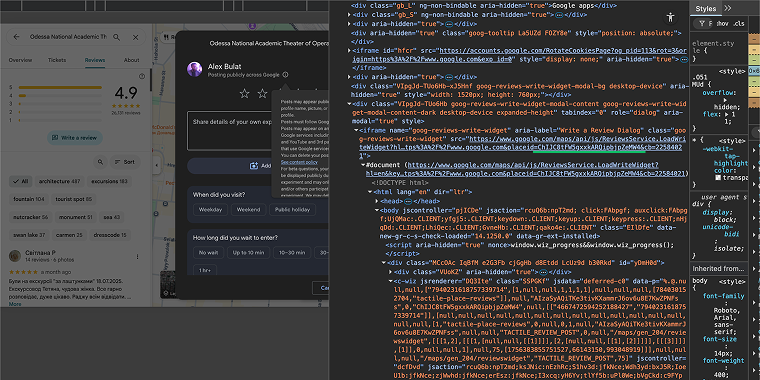
Task: Click the magnifier icon in the Maps search box
Action: pos(116,37)
